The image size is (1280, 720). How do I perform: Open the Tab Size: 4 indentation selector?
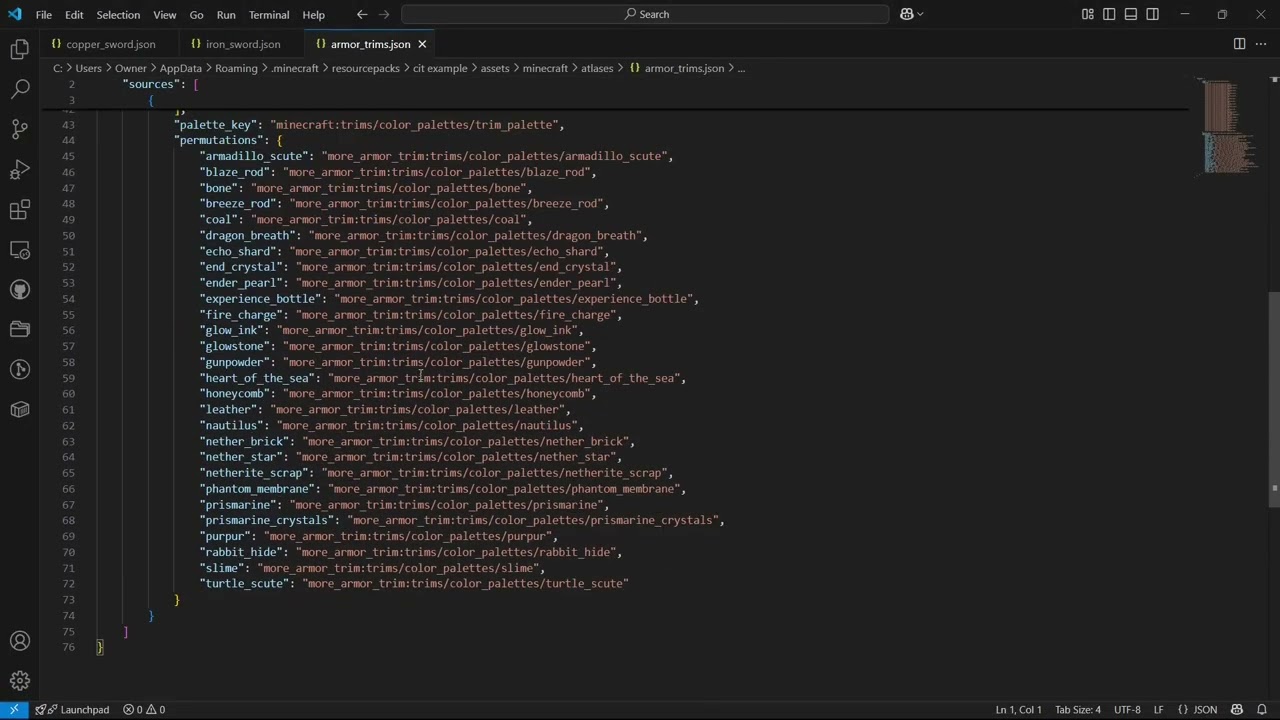click(x=1078, y=710)
